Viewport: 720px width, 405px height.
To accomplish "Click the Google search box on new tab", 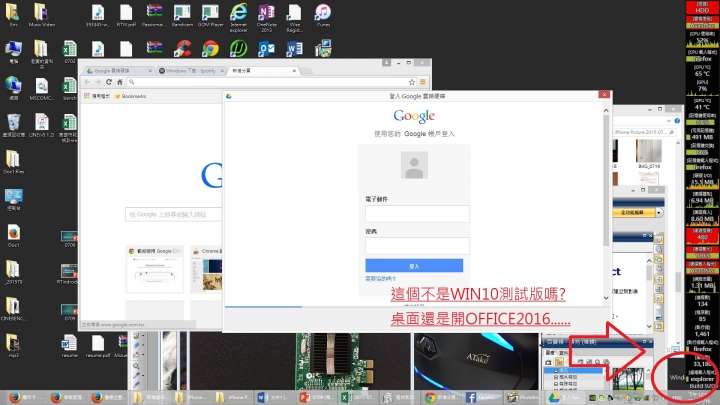I will pos(174,214).
